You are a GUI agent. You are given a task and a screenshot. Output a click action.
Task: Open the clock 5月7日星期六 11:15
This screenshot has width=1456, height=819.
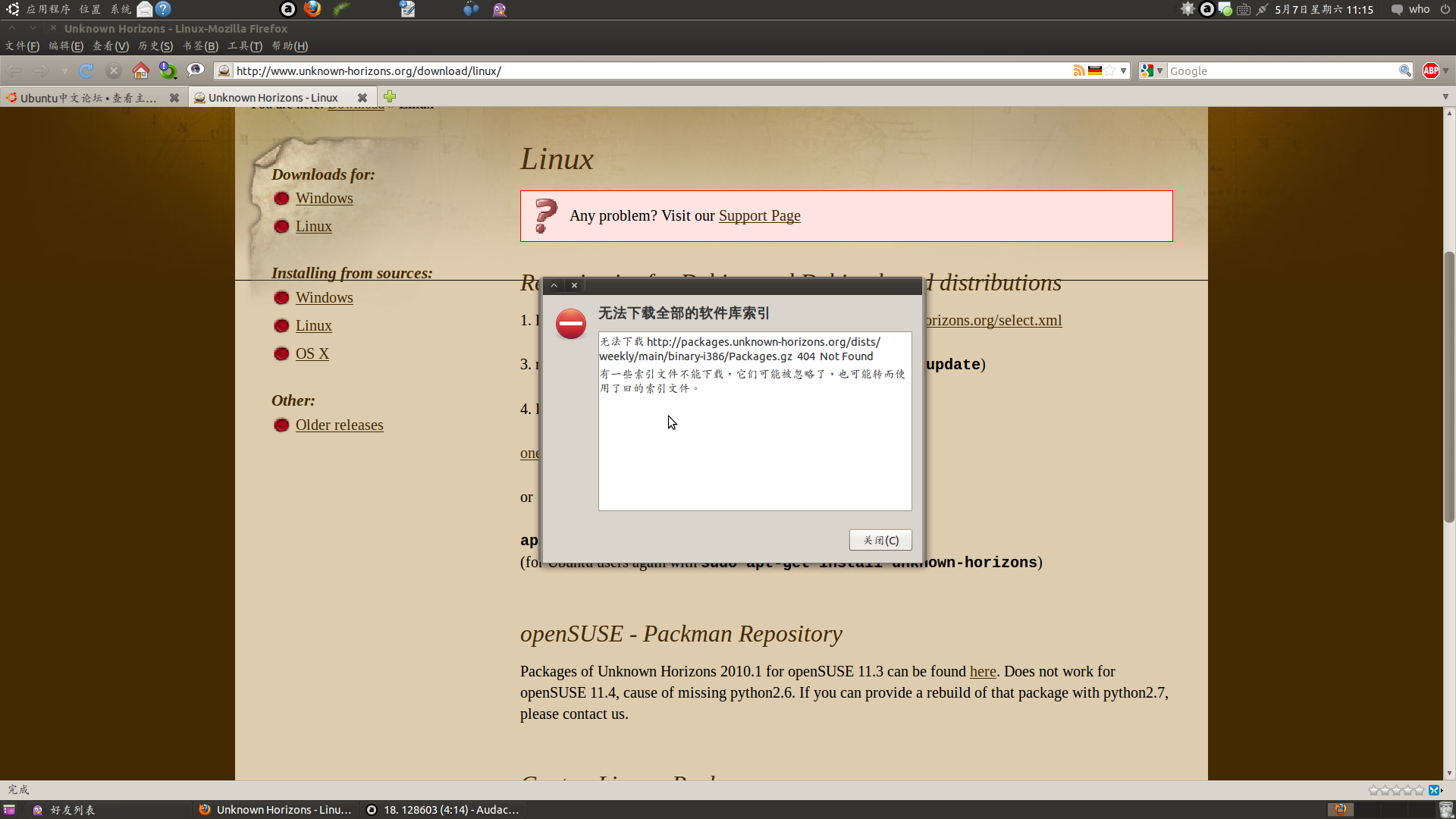point(1323,9)
